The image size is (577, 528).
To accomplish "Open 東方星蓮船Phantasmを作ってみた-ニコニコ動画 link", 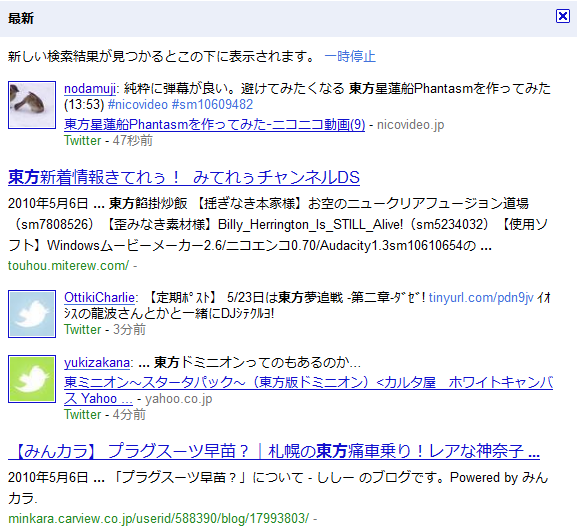I will click(x=215, y=125).
